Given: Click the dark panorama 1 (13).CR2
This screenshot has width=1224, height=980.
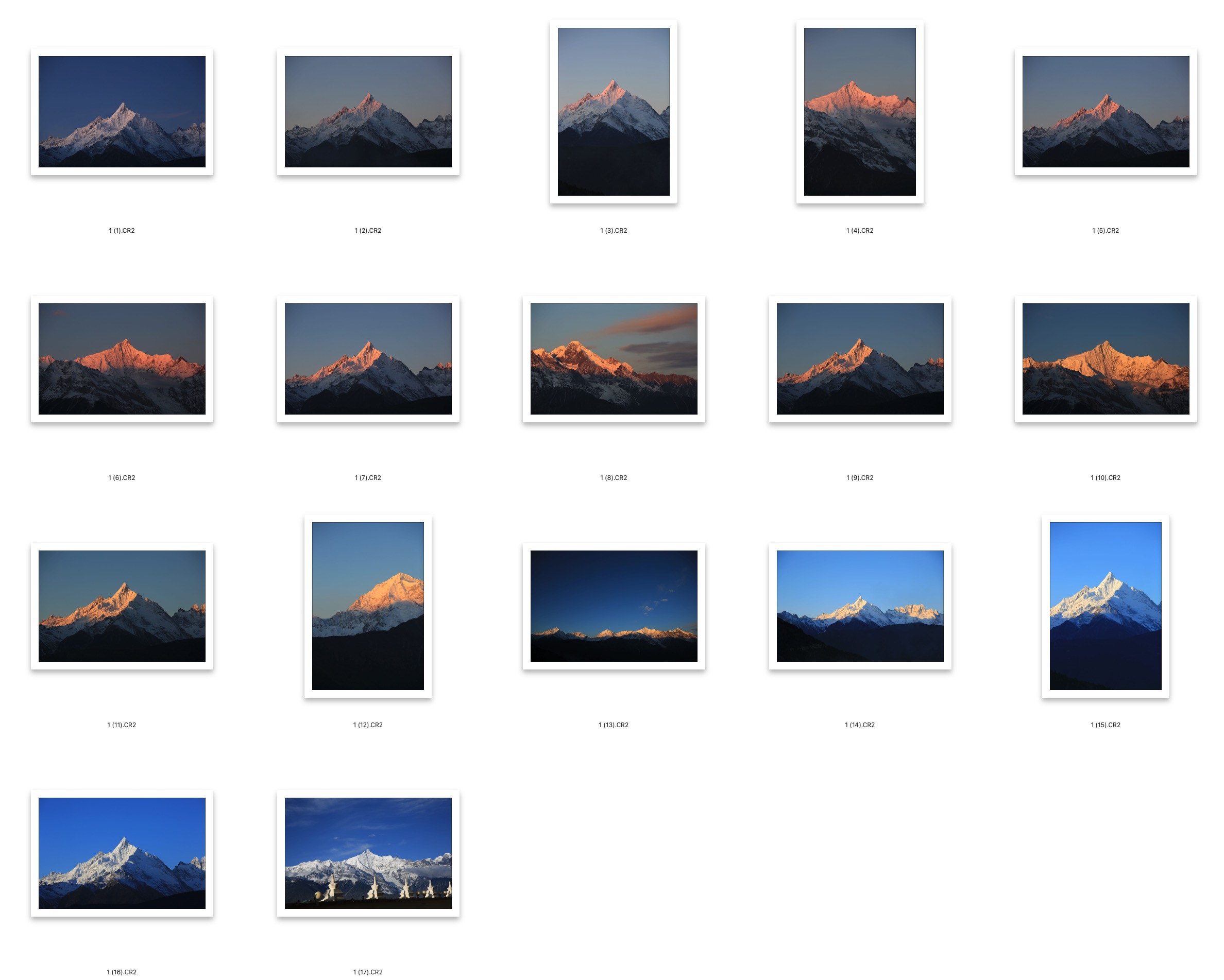Looking at the screenshot, I should 613,606.
